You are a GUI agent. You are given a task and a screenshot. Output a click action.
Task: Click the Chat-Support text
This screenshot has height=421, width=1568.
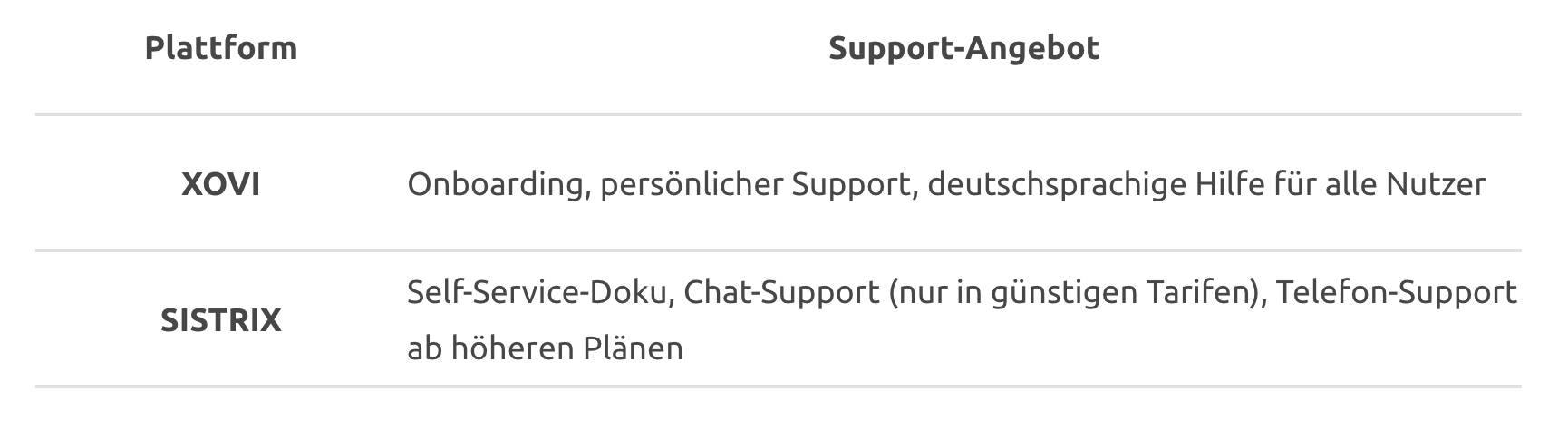781,293
